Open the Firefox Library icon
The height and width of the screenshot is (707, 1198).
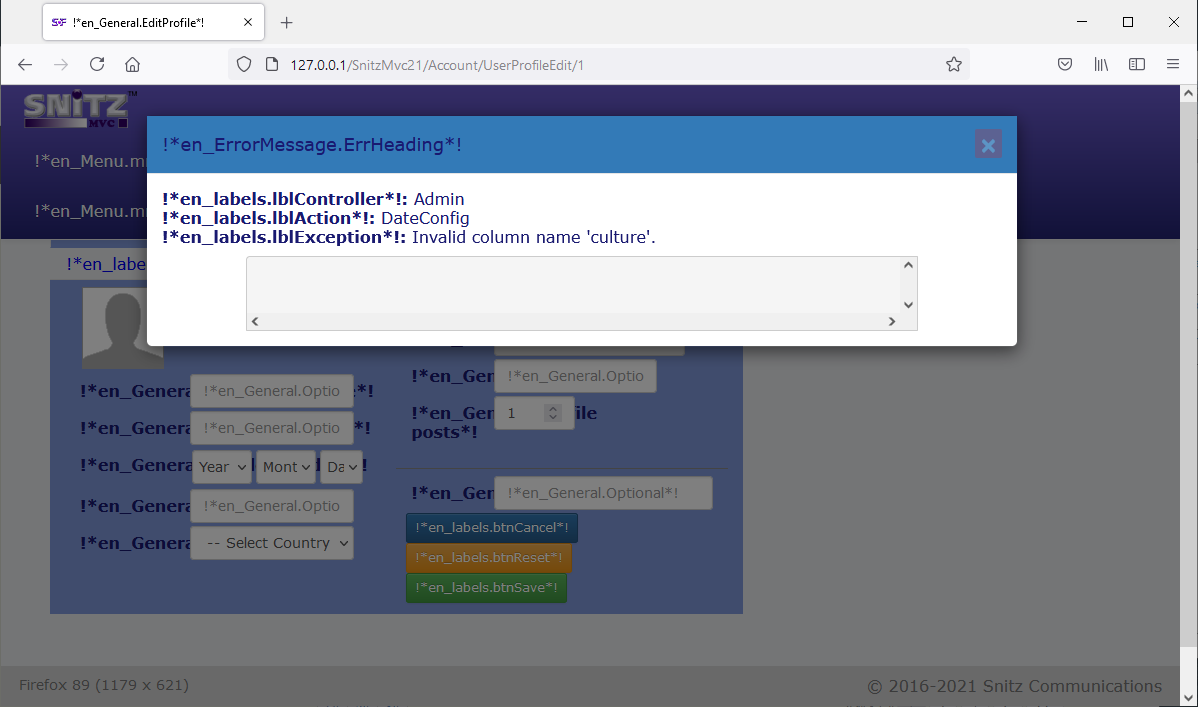1101,64
